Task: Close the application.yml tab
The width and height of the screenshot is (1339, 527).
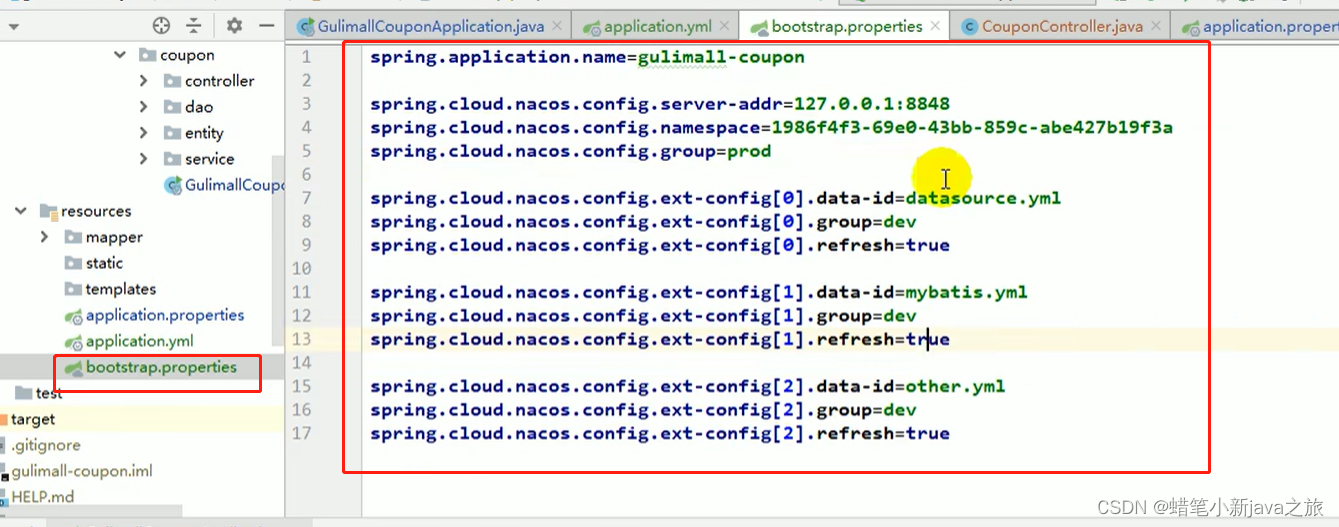Action: [725, 27]
